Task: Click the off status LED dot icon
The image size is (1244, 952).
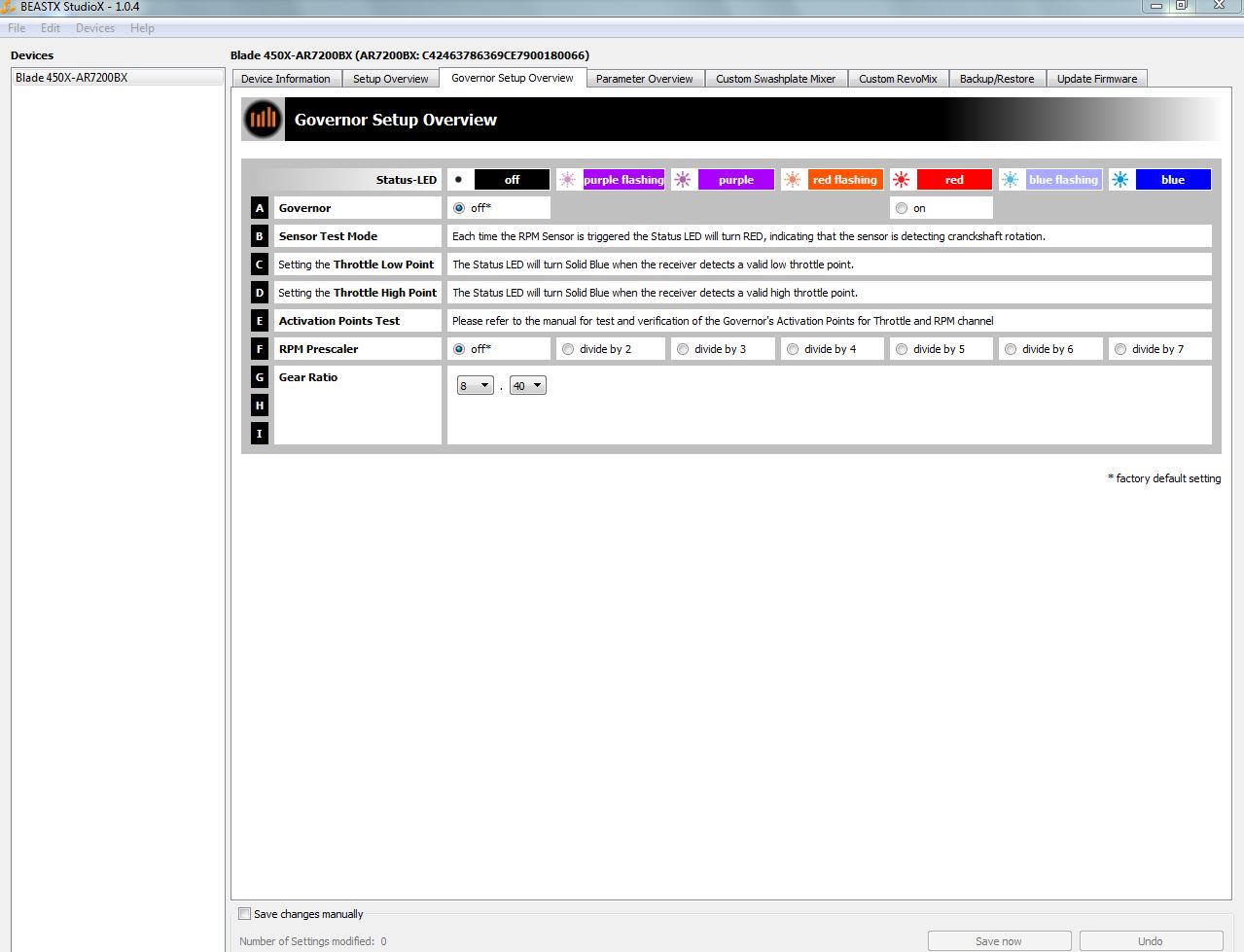Action: point(458,180)
